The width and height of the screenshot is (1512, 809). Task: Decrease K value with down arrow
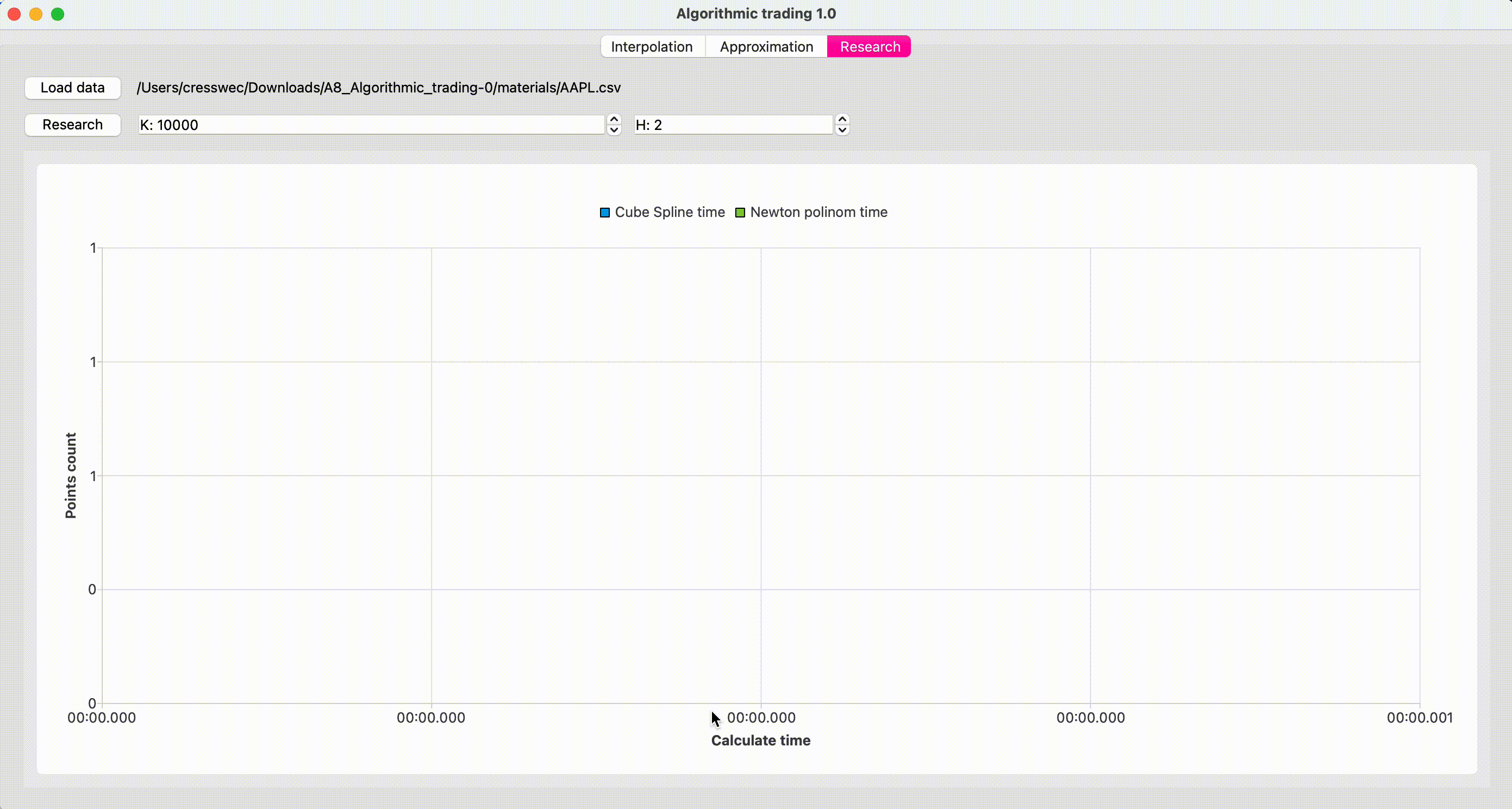tap(614, 130)
